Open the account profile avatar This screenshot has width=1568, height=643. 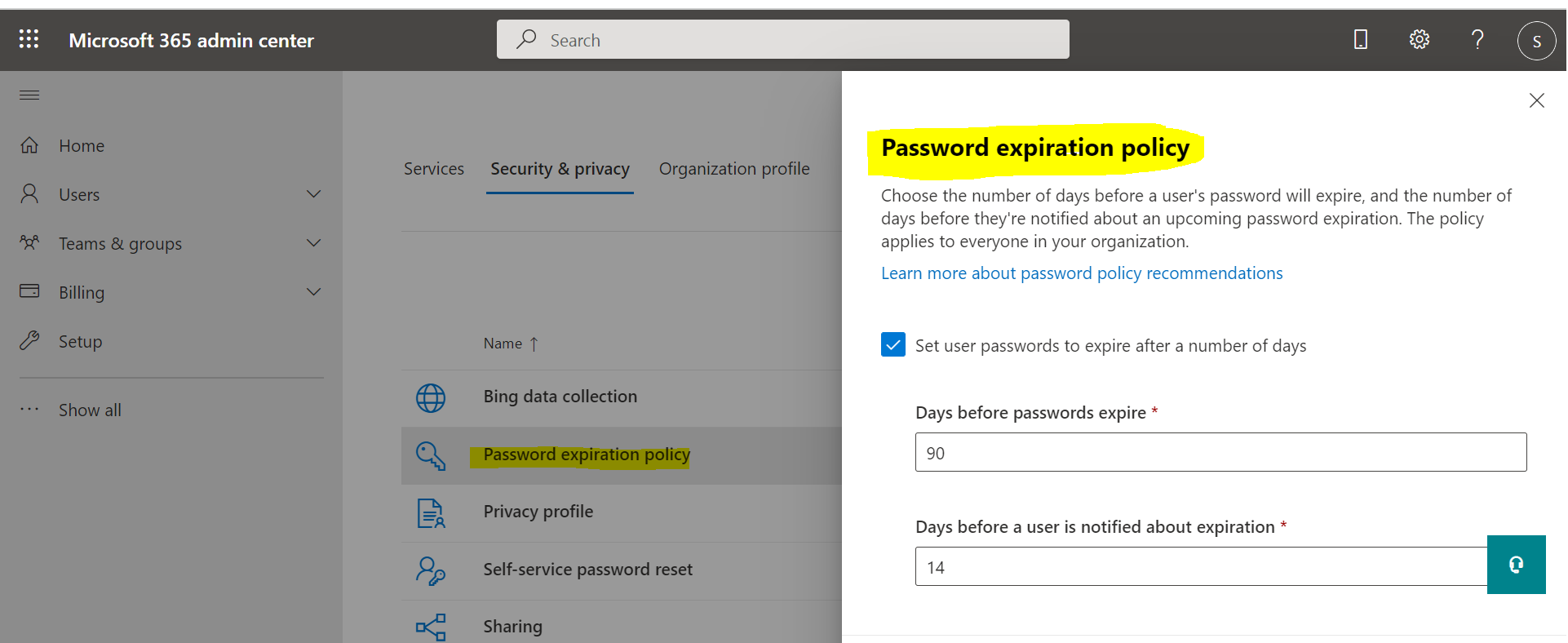point(1536,41)
